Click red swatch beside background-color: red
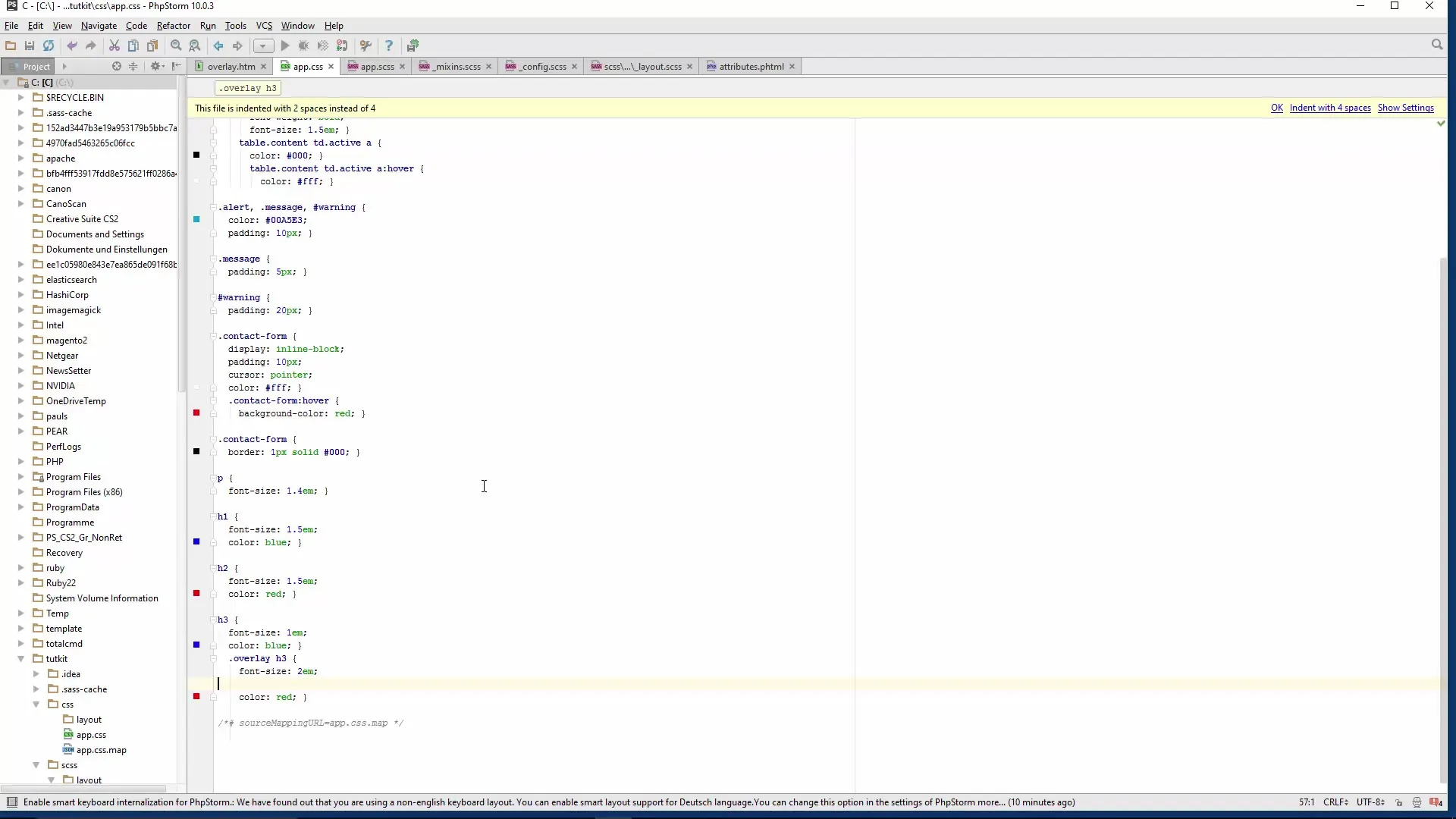The width and height of the screenshot is (1456, 819). pyautogui.click(x=196, y=413)
